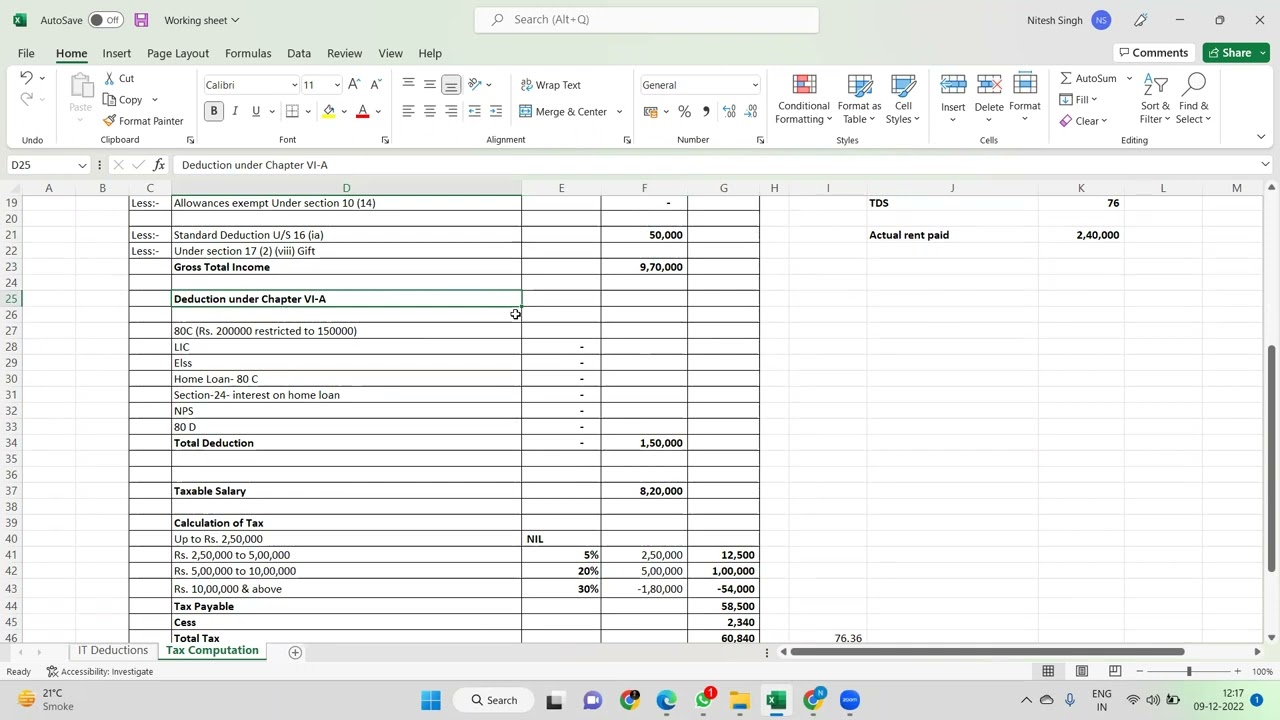Toggle Bottom Align
The height and width of the screenshot is (720, 1280).
click(451, 85)
